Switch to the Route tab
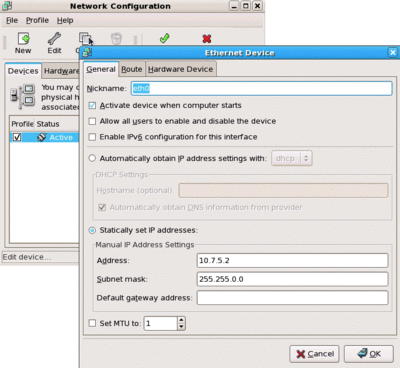 [x=132, y=69]
